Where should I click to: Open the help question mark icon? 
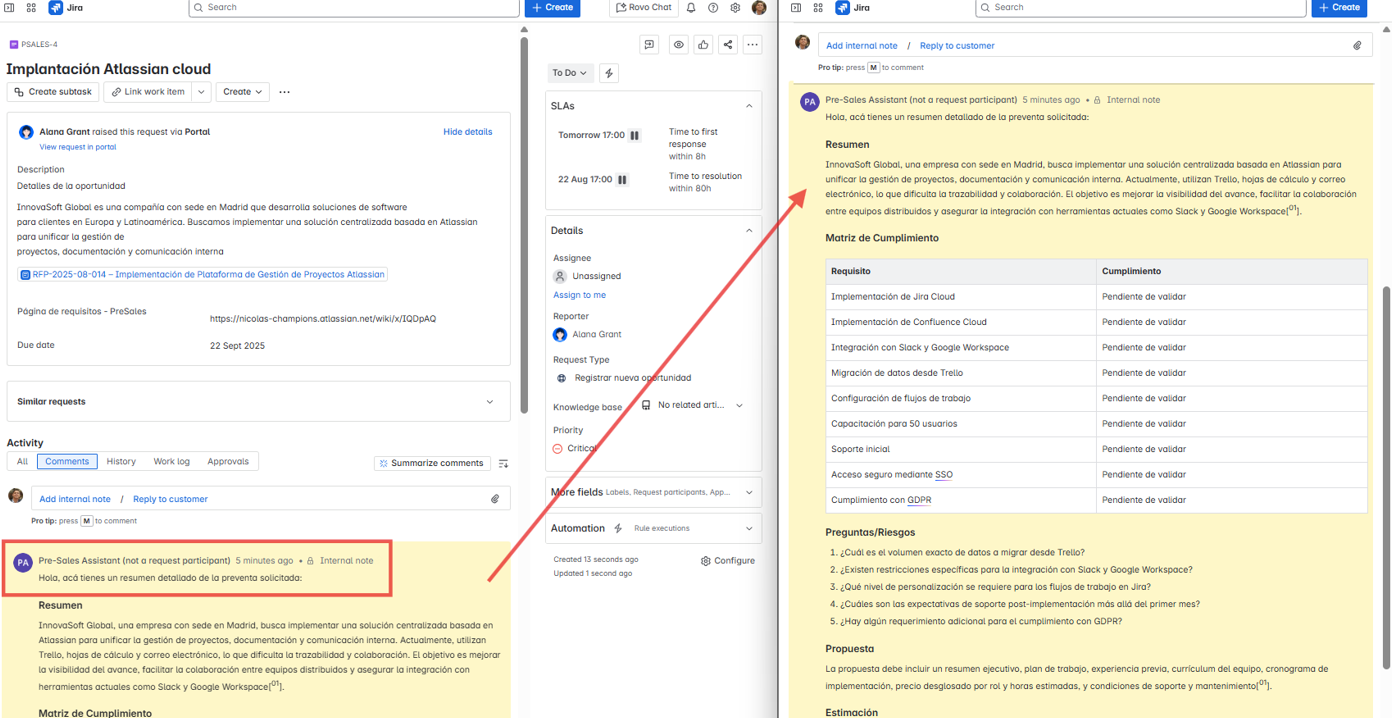point(713,8)
